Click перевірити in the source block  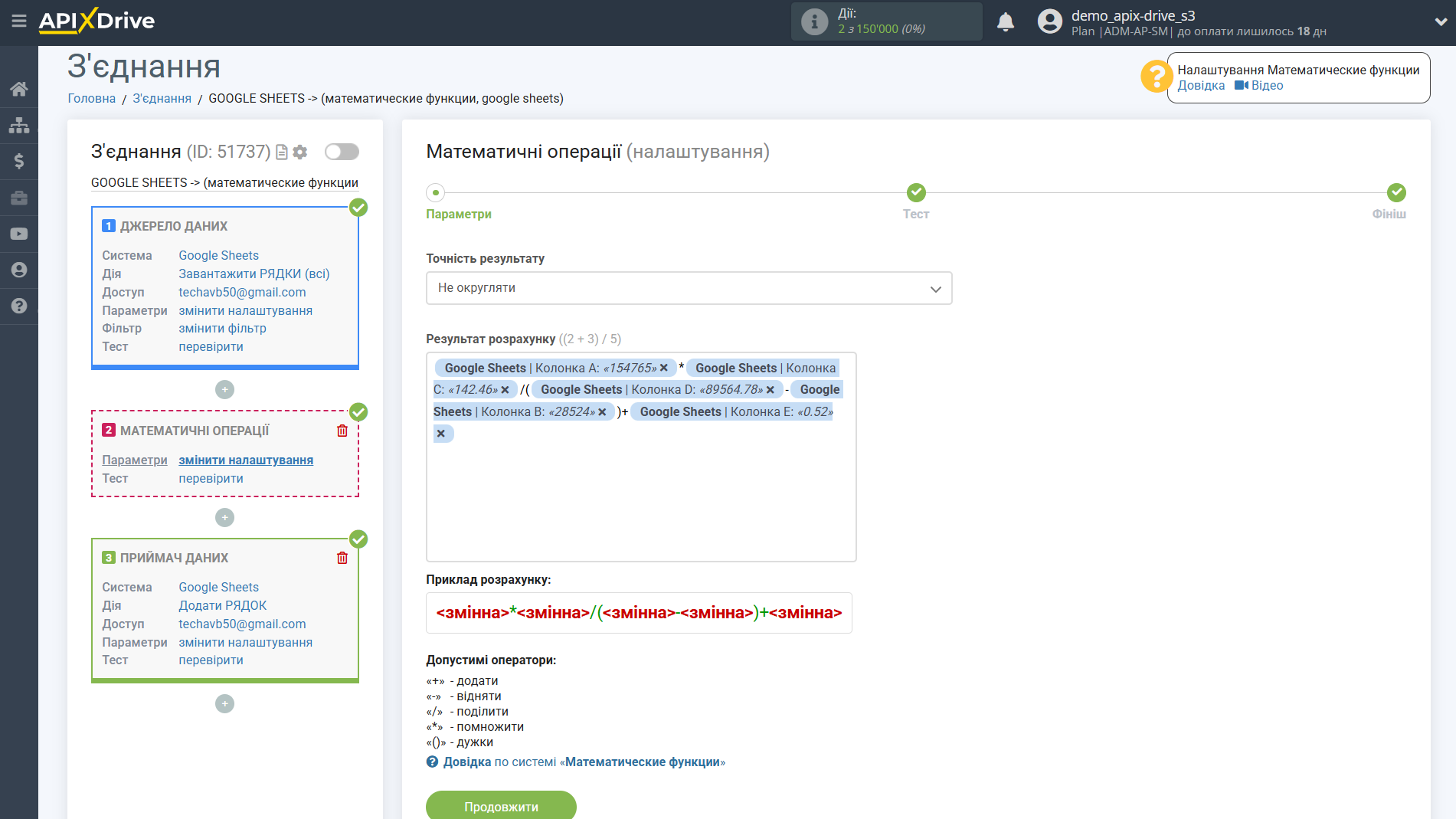click(211, 346)
